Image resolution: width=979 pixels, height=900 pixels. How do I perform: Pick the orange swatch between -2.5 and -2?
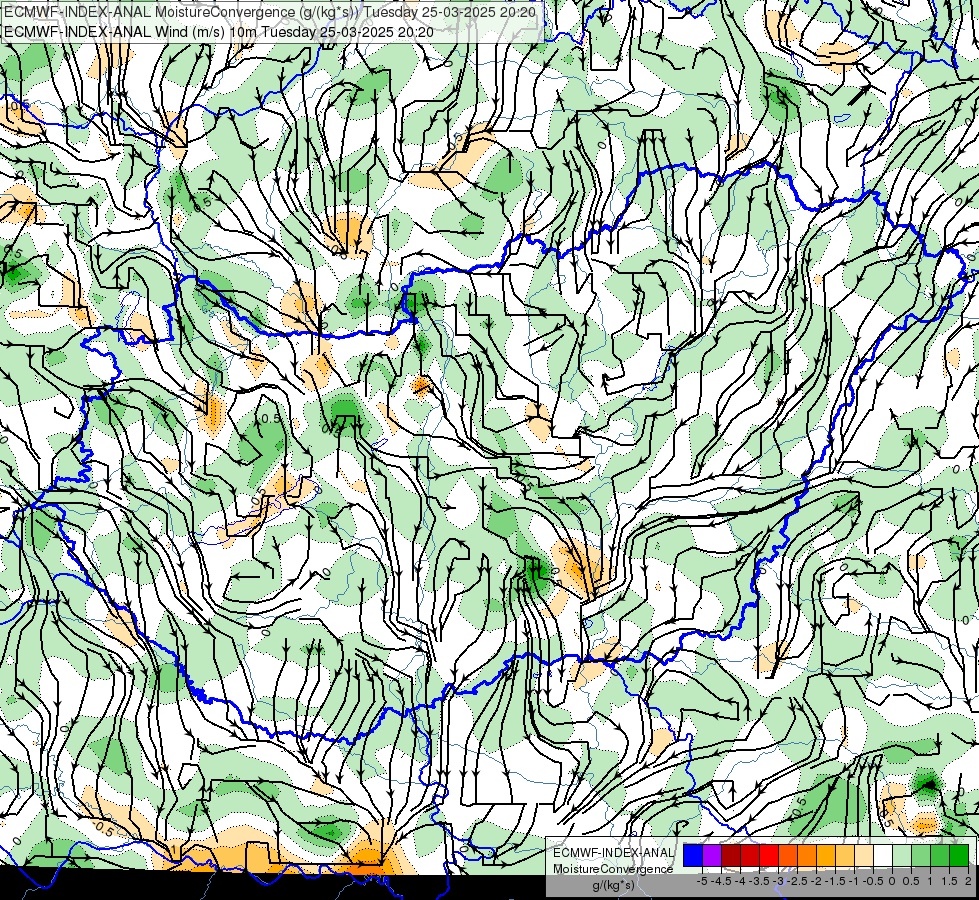[807, 855]
